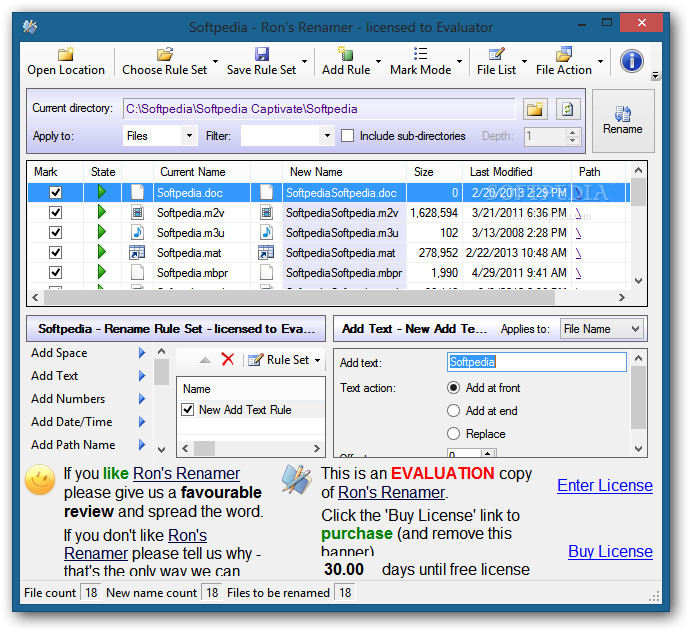Open the Choose Rule Set folder icon
The height and width of the screenshot is (632, 690).
click(165, 54)
